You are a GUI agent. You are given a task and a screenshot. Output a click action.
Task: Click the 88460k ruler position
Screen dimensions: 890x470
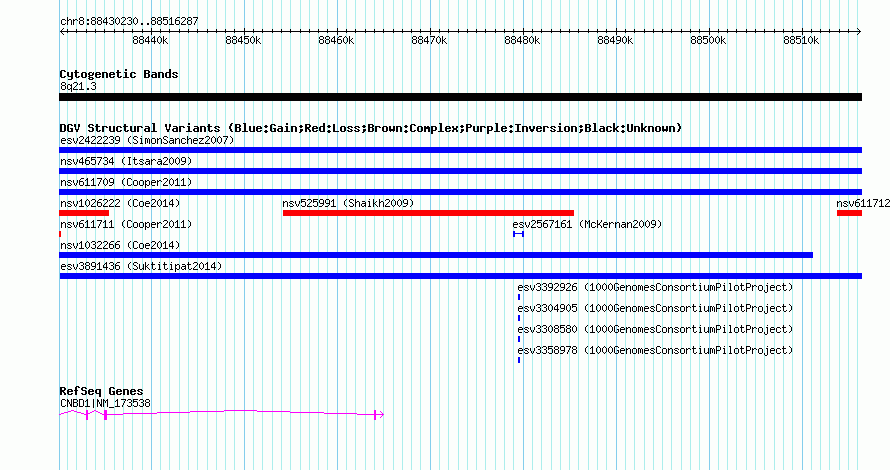336,40
